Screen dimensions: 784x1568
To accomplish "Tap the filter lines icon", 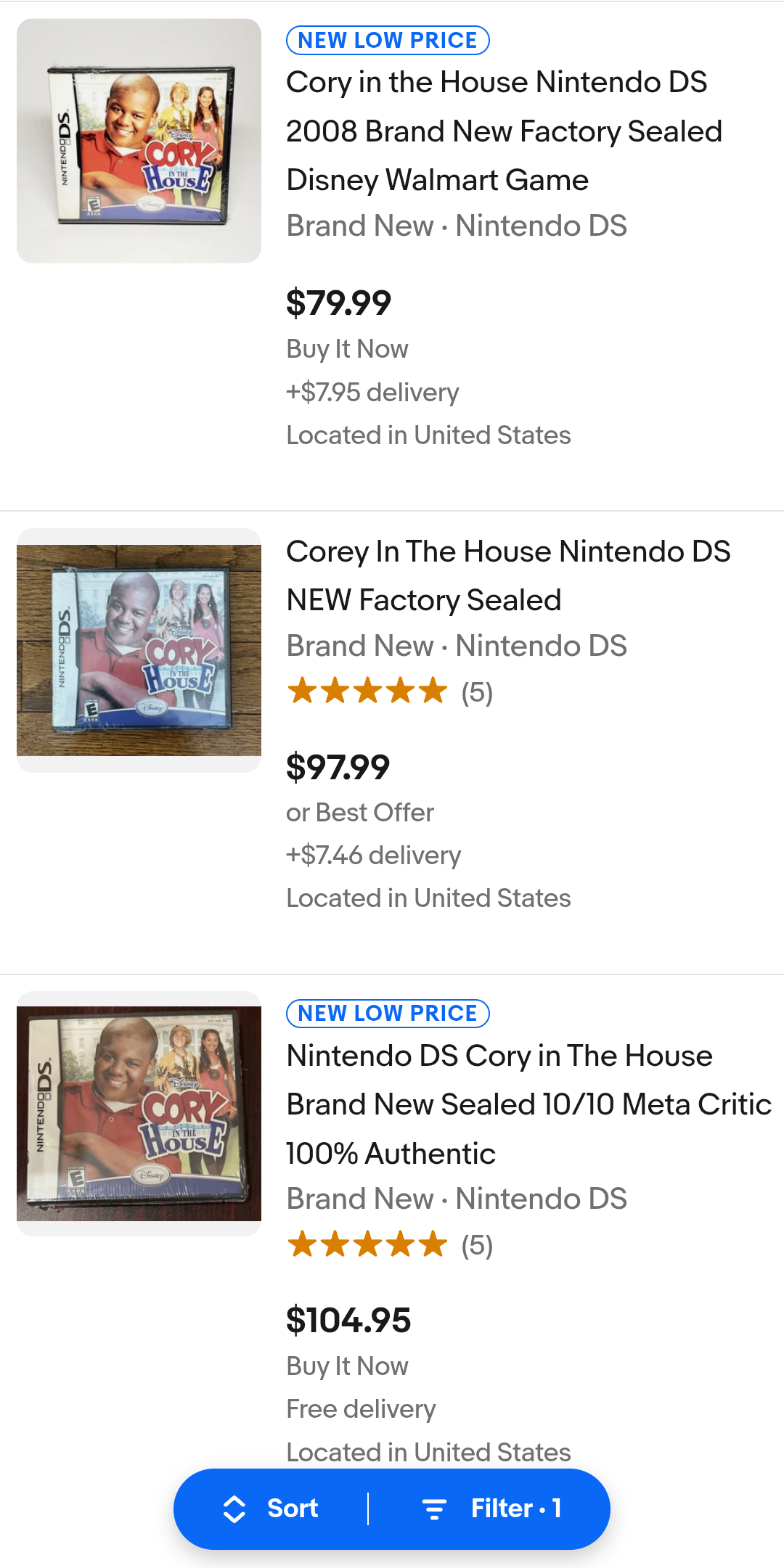I will 434,1509.
